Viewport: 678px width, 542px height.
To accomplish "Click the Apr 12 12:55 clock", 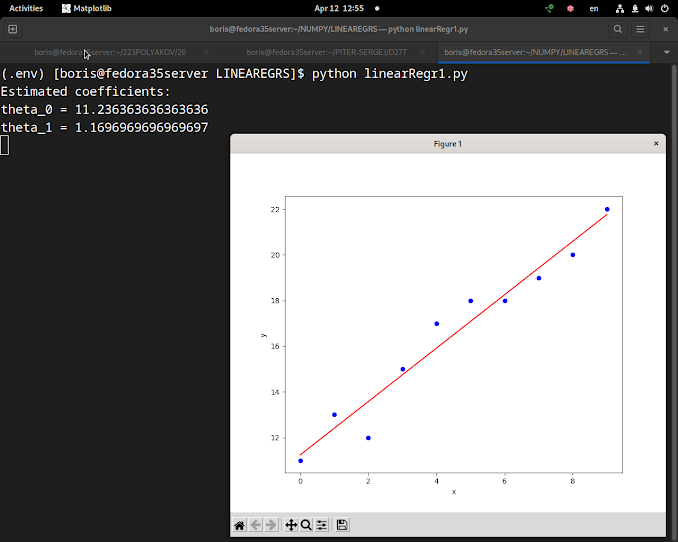I will tap(339, 8).
